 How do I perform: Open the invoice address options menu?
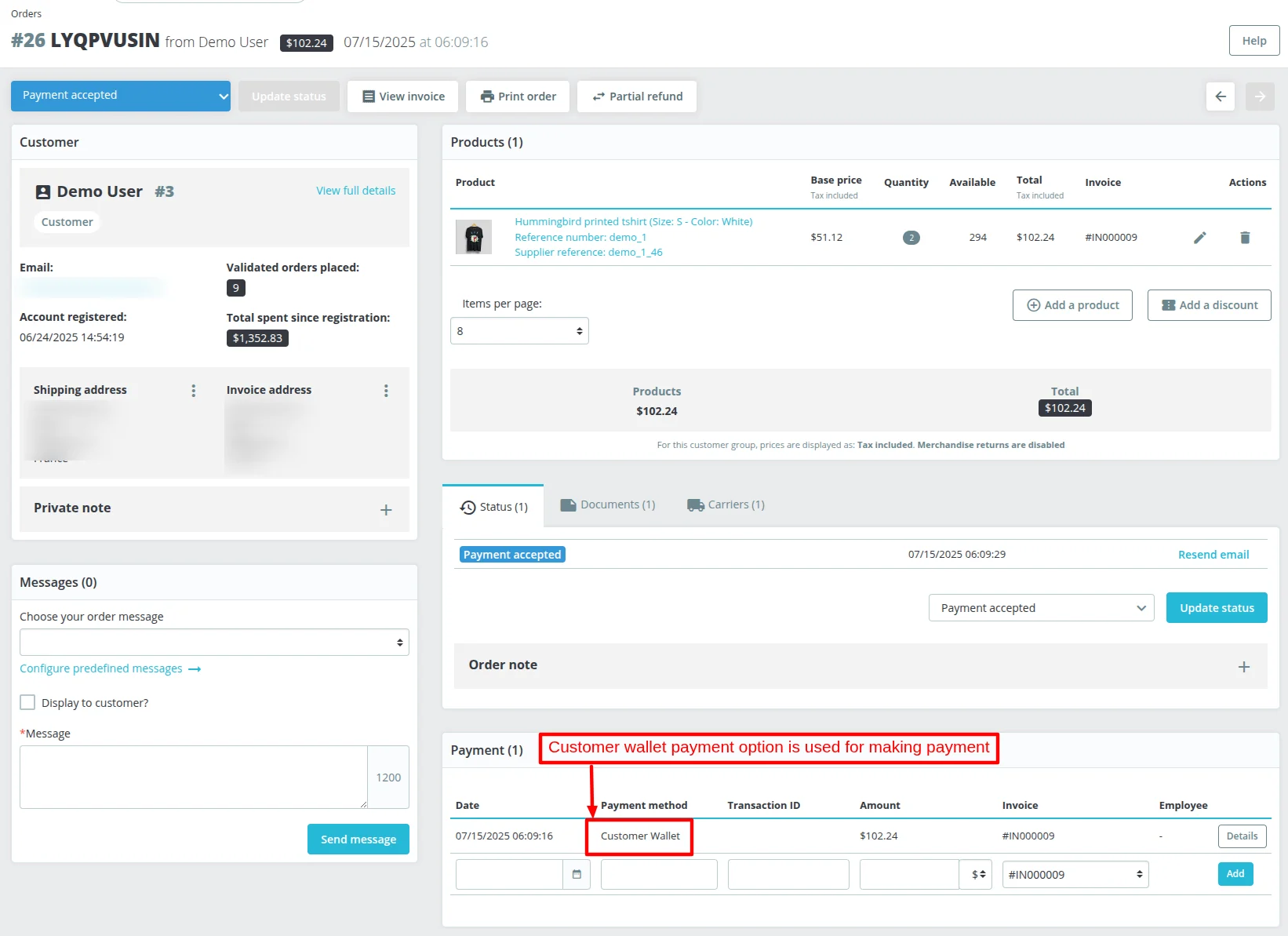[x=385, y=390]
